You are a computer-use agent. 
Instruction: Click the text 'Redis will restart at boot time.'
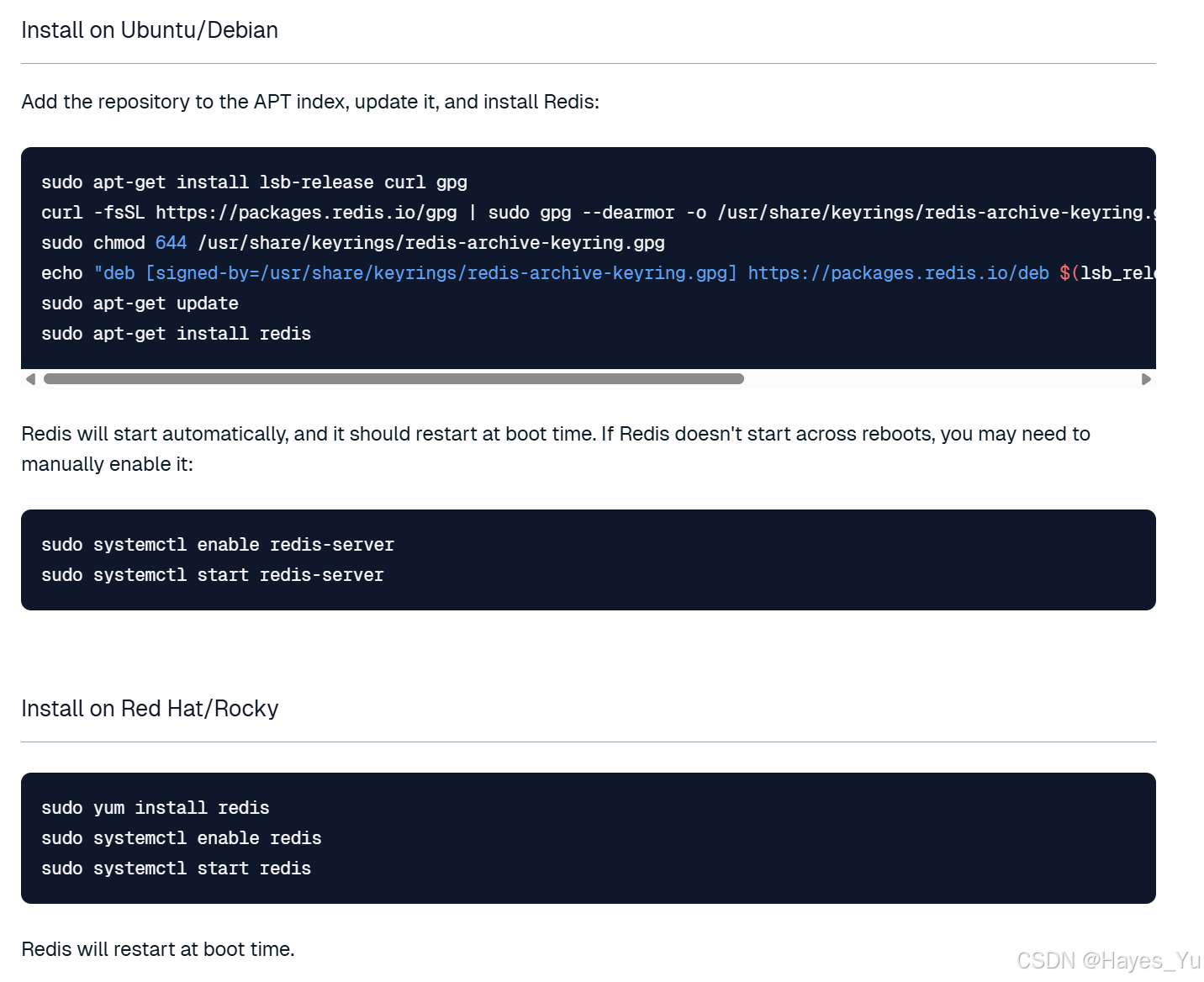point(158,949)
